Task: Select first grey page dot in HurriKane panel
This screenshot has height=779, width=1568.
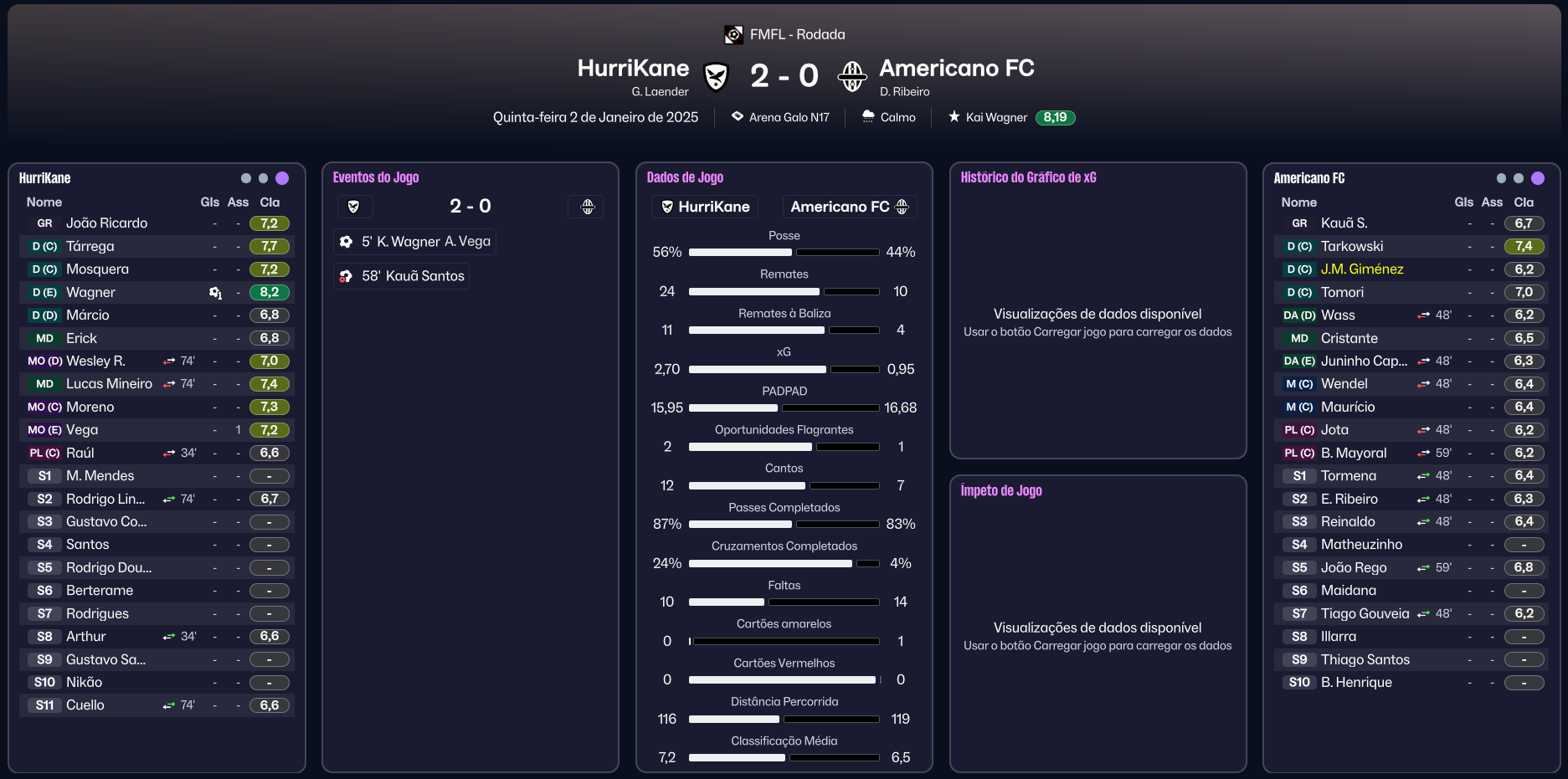Action: [246, 178]
